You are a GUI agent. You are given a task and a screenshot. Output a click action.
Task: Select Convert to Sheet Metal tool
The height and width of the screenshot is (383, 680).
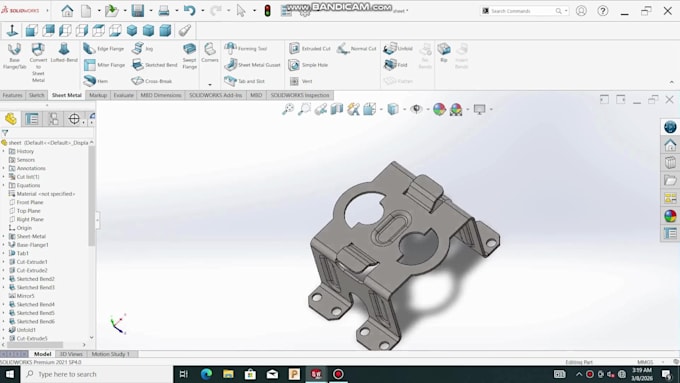pyautogui.click(x=38, y=62)
